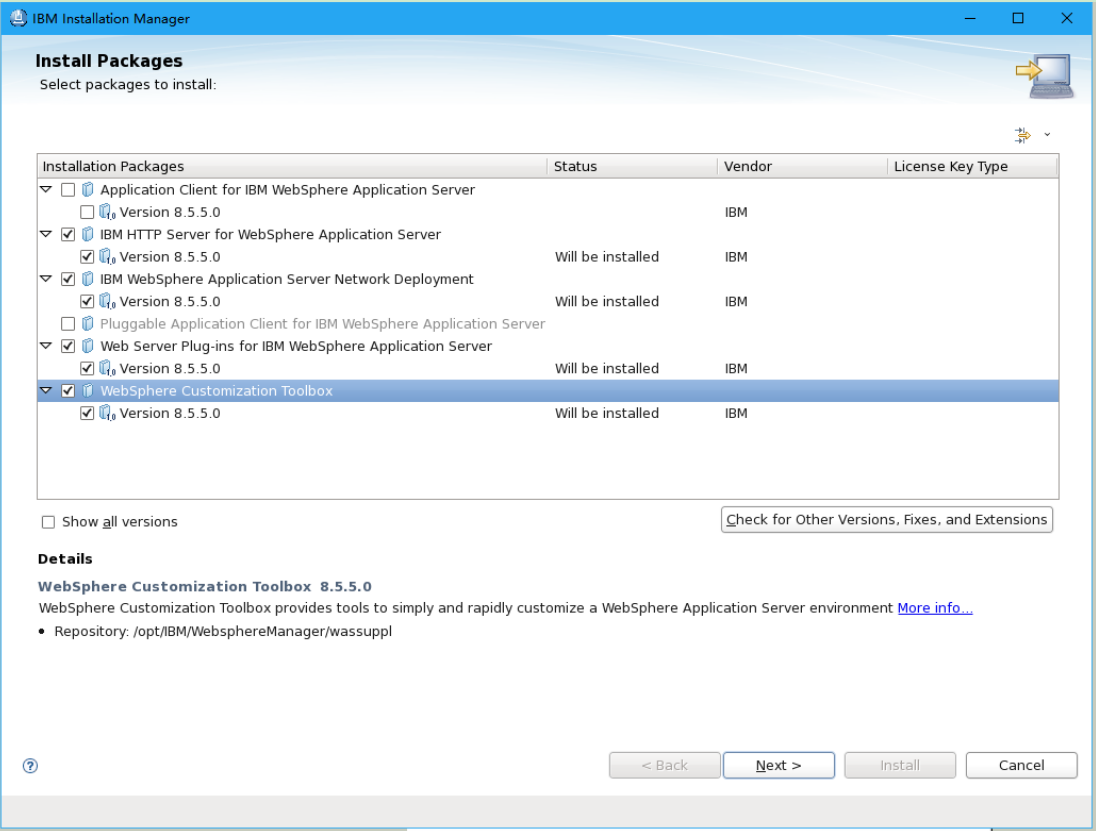Open the More info link
The height and width of the screenshot is (831, 1096).
(934, 607)
